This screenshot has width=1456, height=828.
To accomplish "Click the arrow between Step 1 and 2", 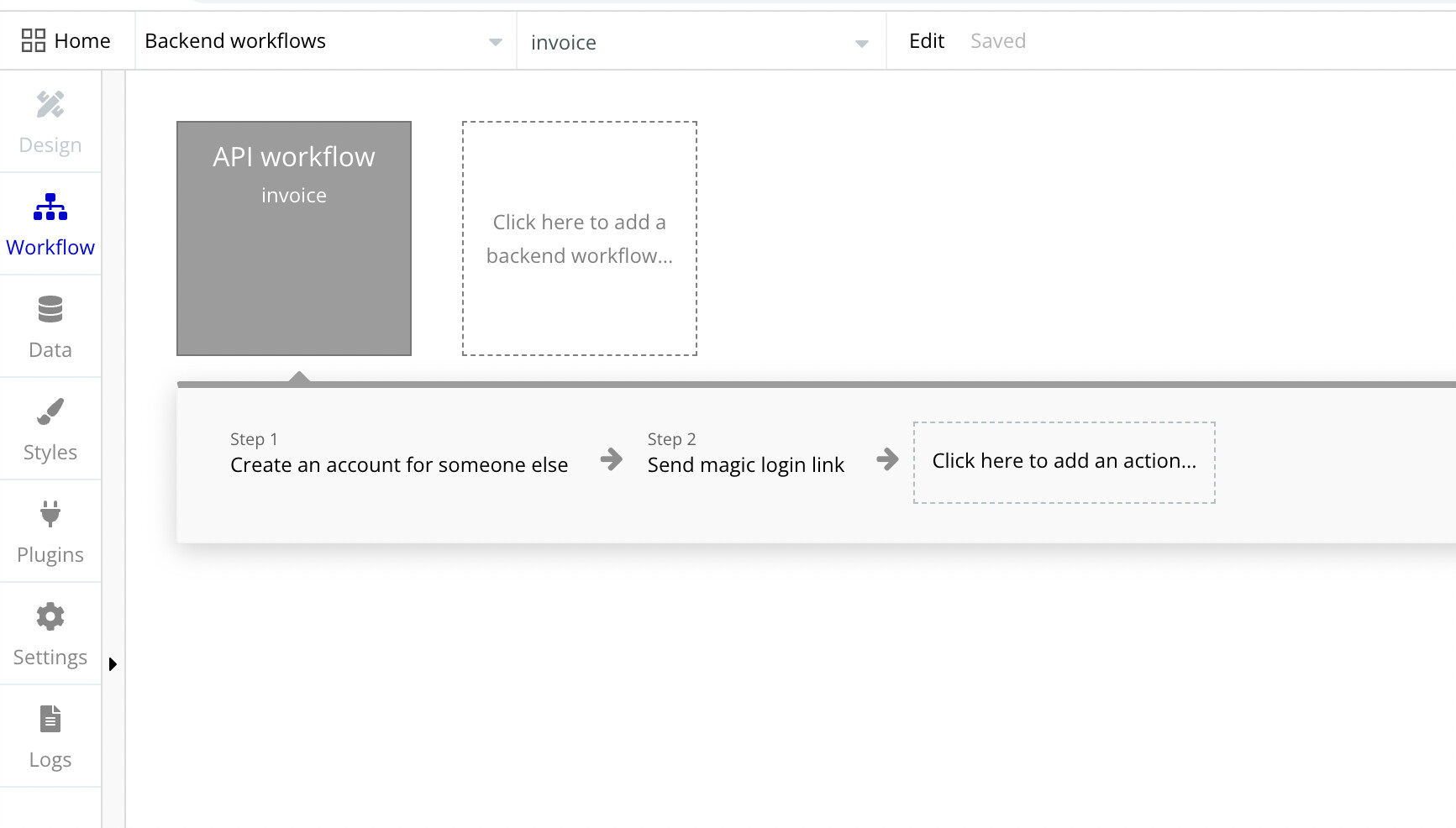I will [x=612, y=459].
